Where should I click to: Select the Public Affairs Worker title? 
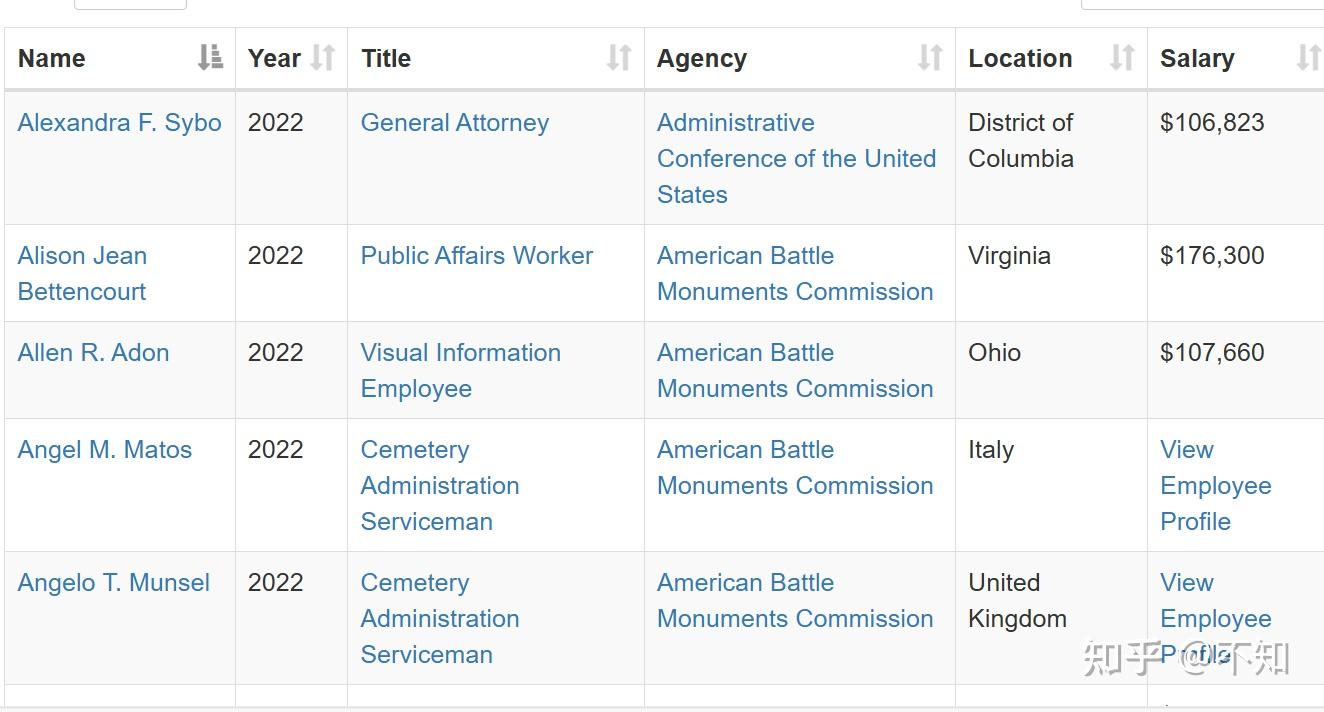point(477,256)
